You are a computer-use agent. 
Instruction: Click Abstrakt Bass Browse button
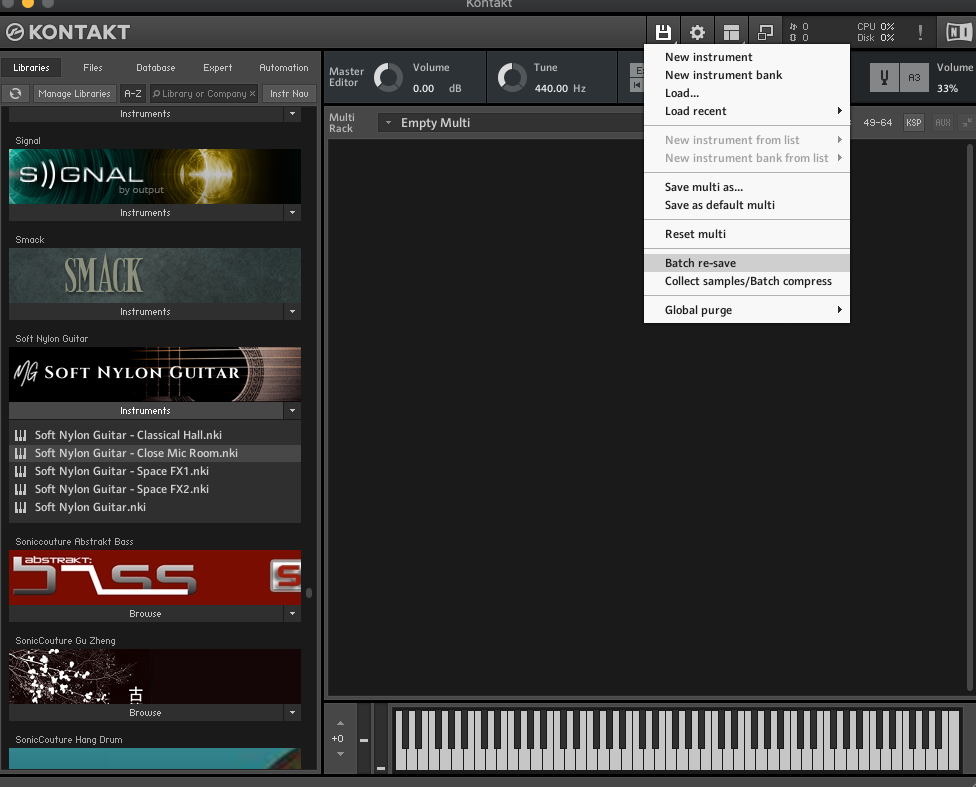146,614
